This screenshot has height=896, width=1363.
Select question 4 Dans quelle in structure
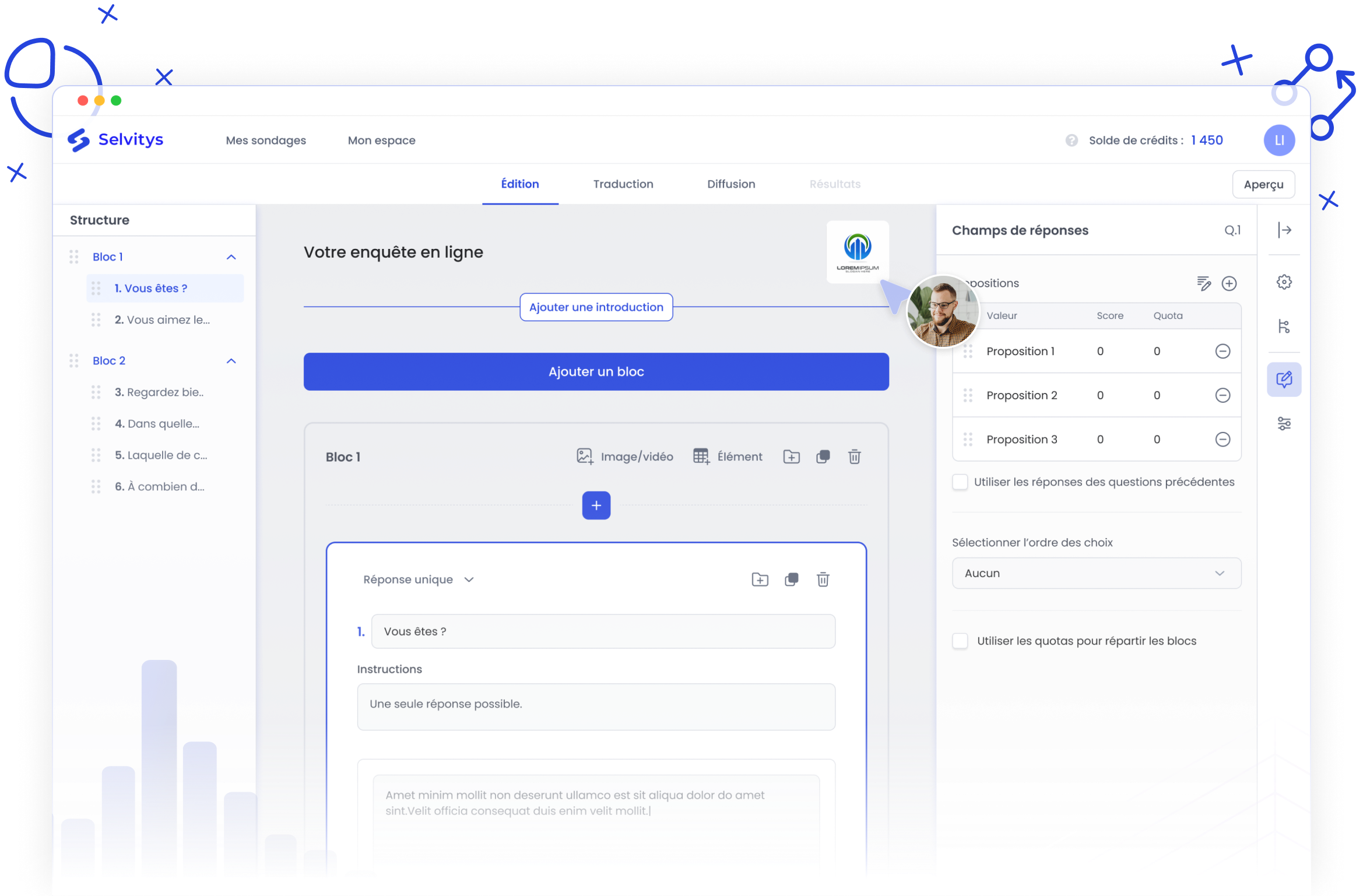157,424
